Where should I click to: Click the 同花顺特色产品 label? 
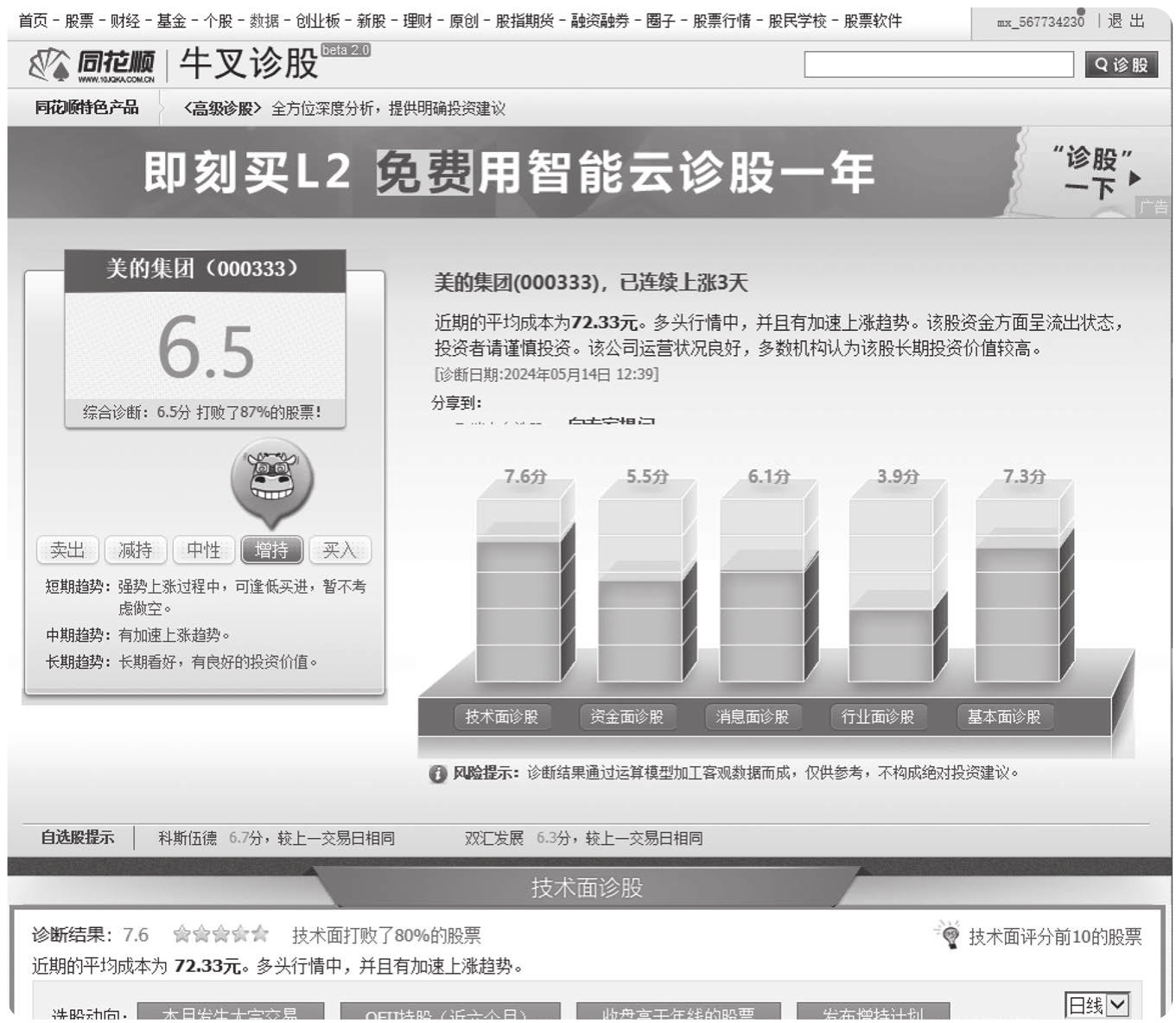click(86, 107)
